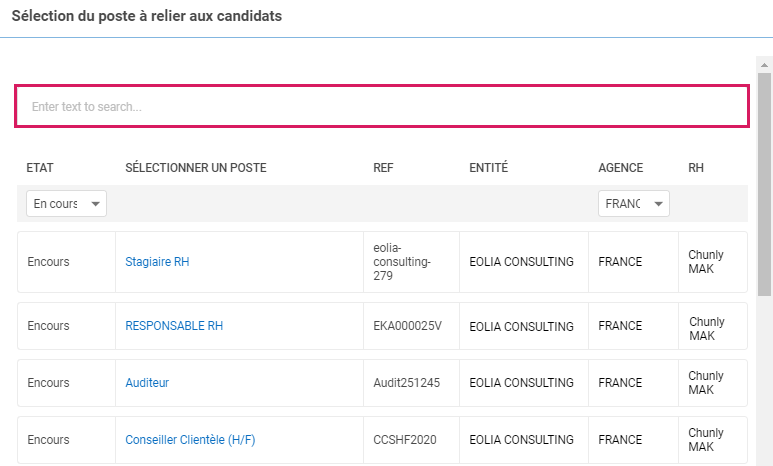
Task: Click the RH column header
Action: [x=696, y=168]
